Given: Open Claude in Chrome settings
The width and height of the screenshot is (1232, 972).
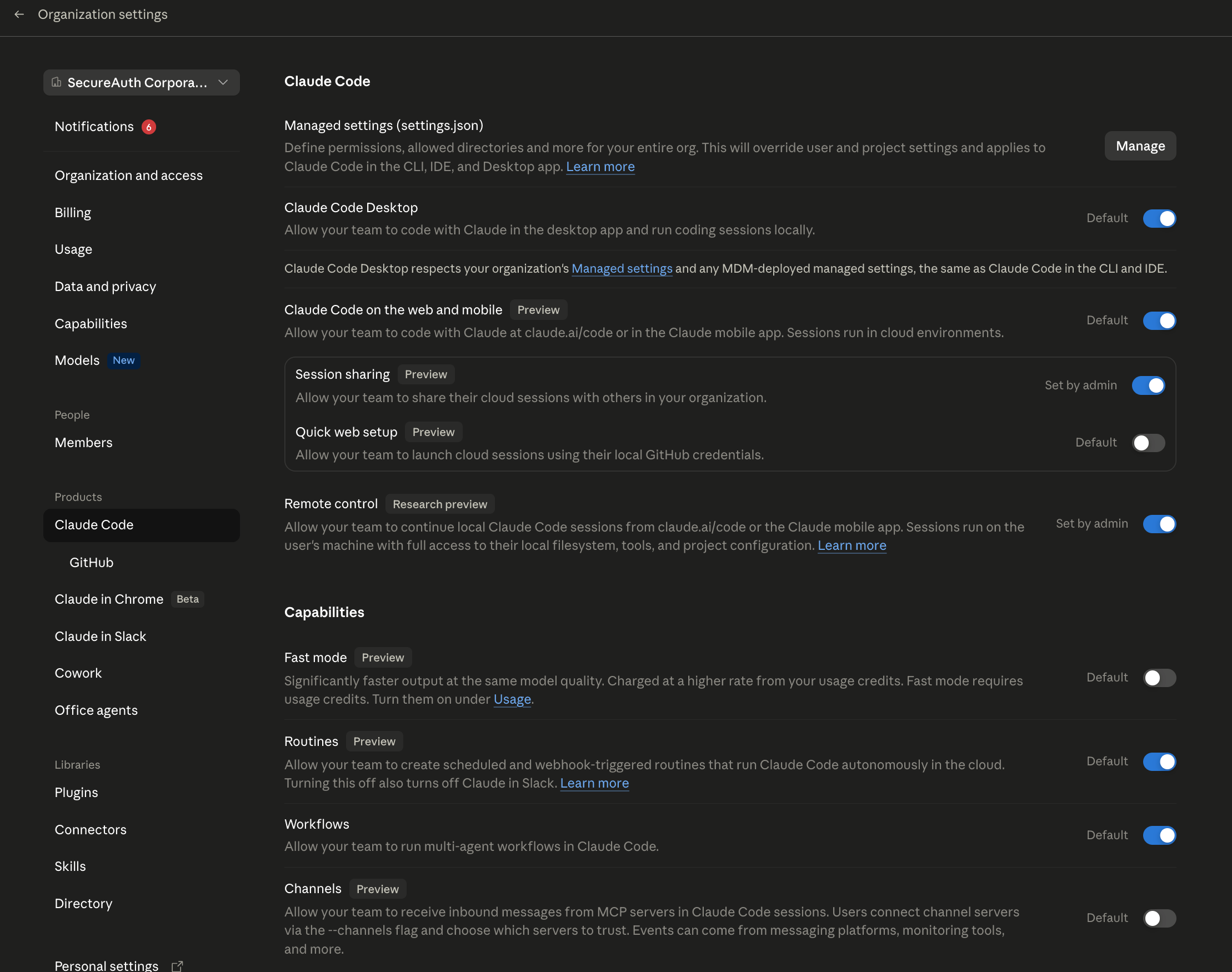Looking at the screenshot, I should [x=141, y=599].
